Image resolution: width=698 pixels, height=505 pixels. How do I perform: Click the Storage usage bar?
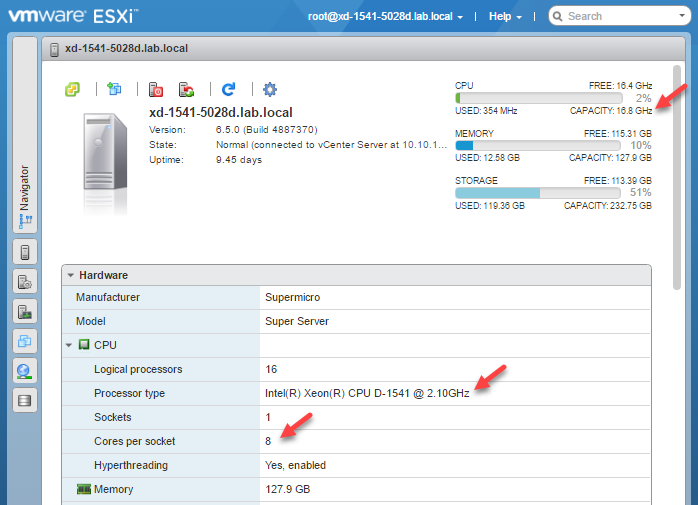[538, 193]
